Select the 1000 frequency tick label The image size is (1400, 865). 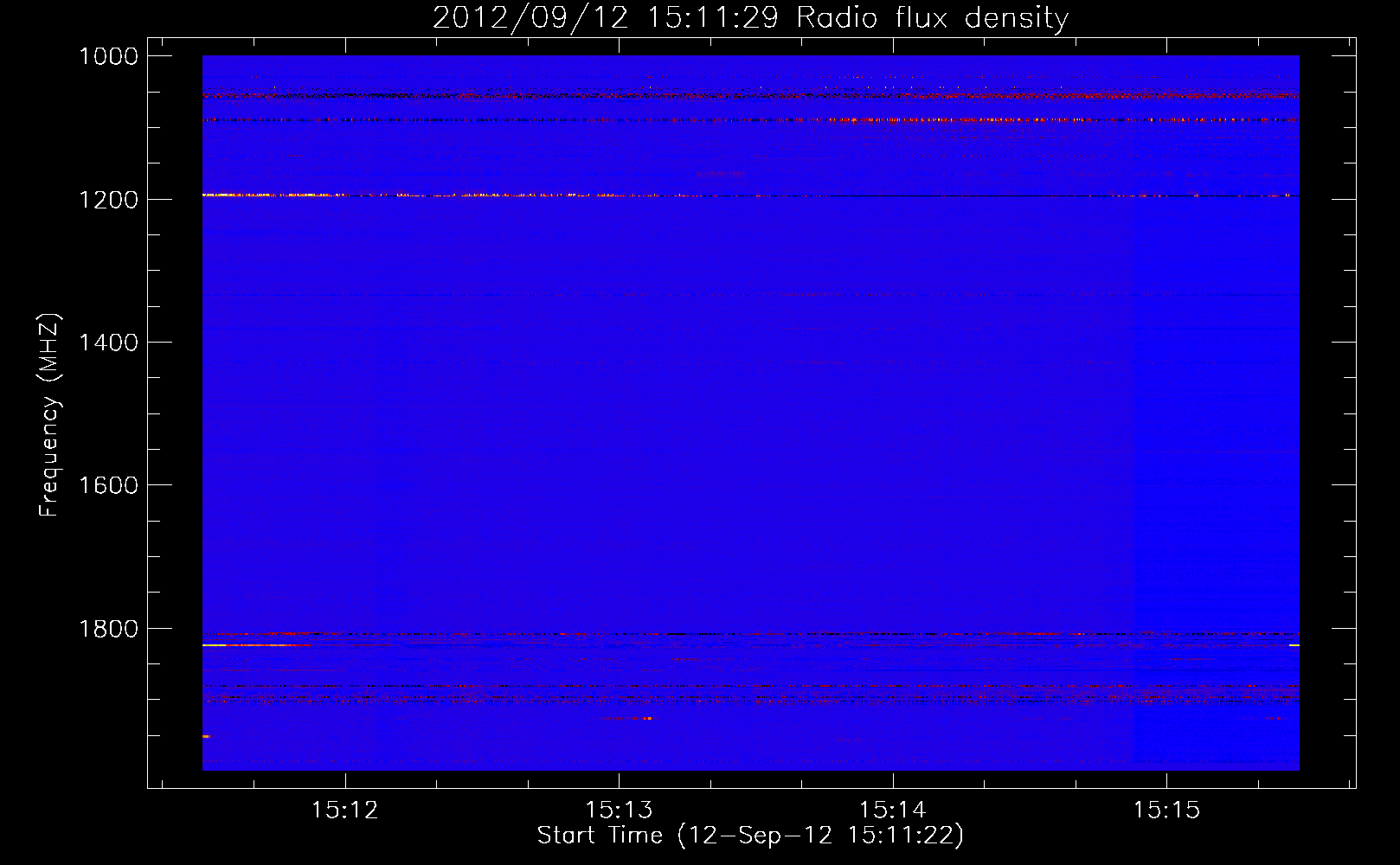point(109,56)
